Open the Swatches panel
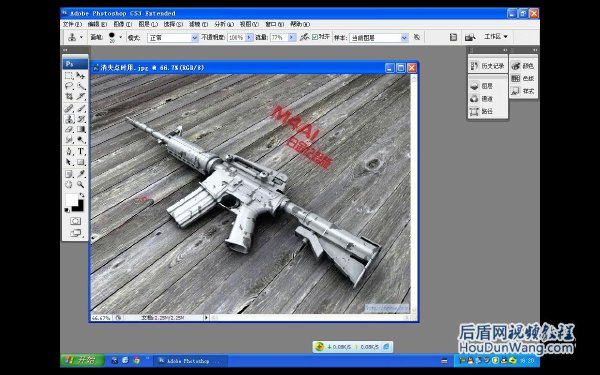This screenshot has height=375, width=600. click(523, 78)
